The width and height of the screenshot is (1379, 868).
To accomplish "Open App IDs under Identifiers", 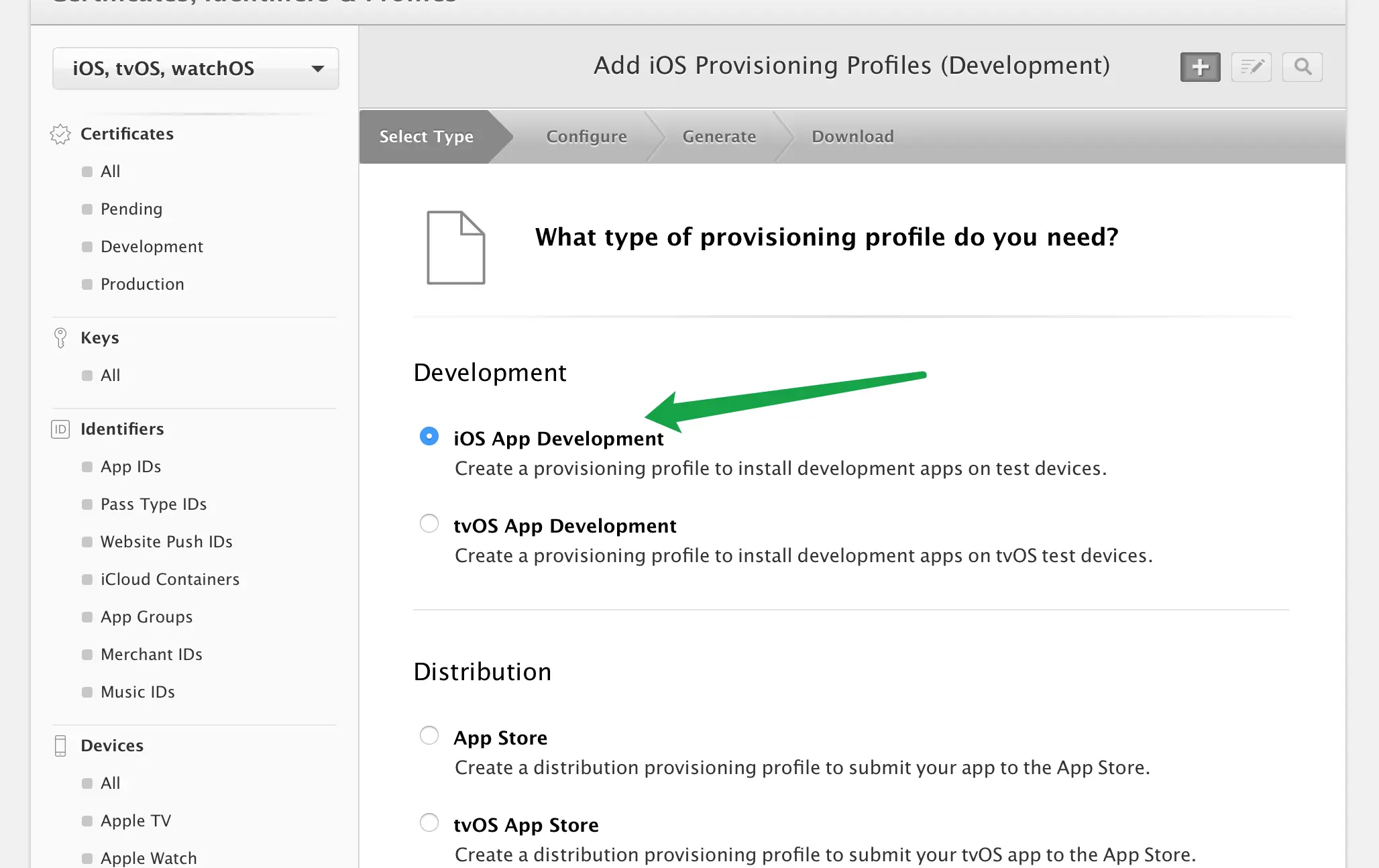I will coord(131,467).
